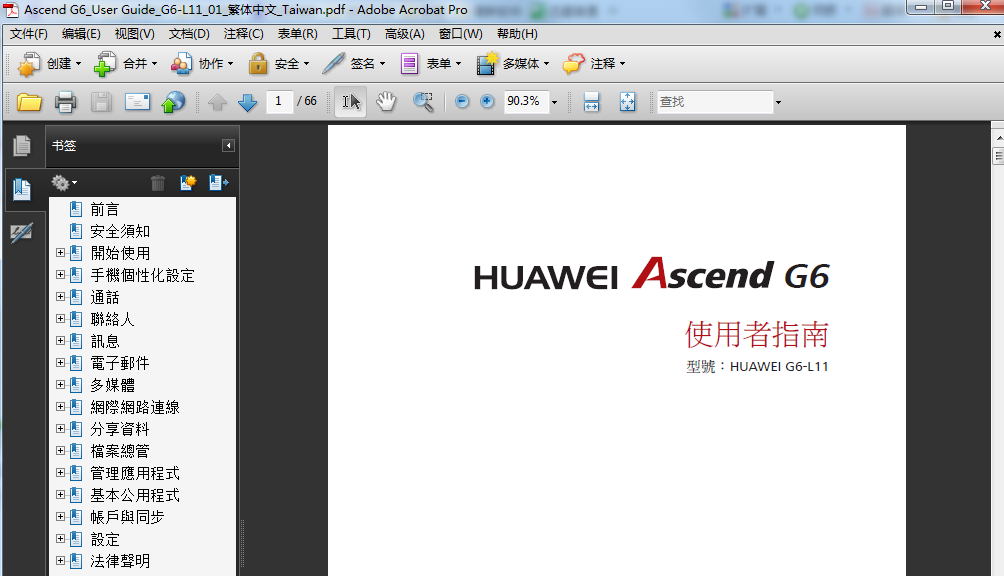This screenshot has width=1004, height=576.
Task: Select the 分享資料 bookmark
Action: (120, 429)
